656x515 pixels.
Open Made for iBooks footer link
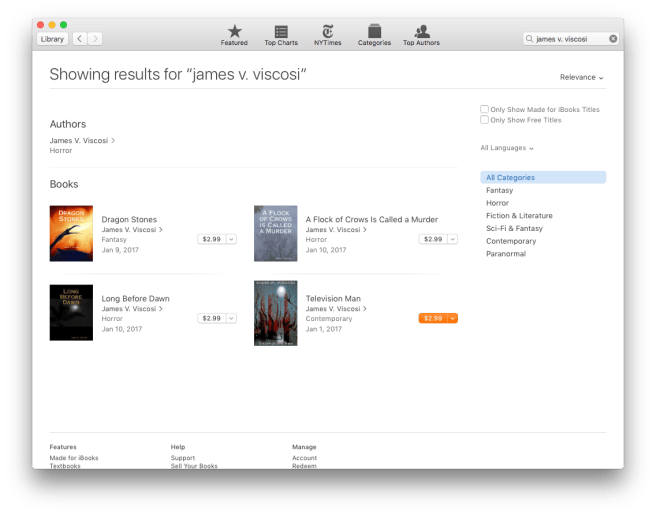click(x=74, y=458)
